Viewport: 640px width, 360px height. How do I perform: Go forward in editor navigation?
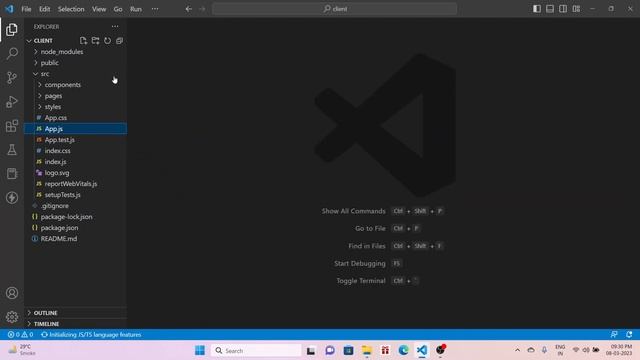202,9
